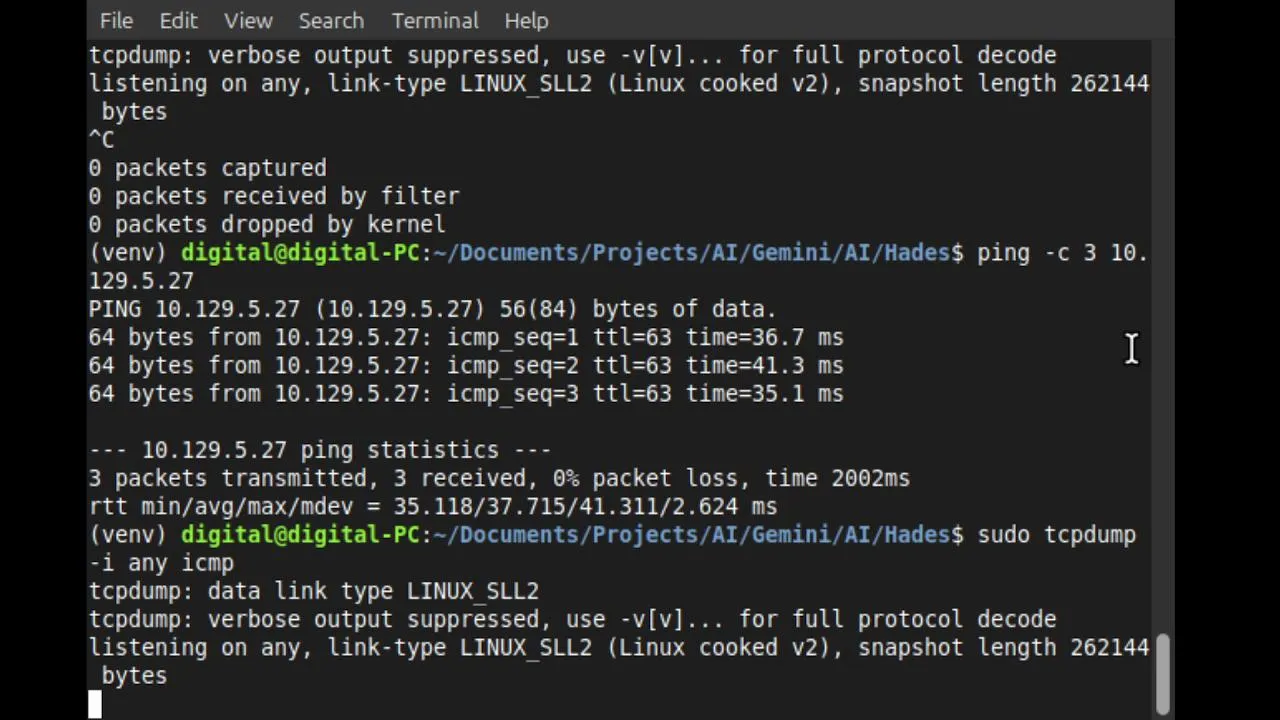Click the 'tcpdump: data link type LINUX_SLL2' line
Image resolution: width=1280 pixels, height=720 pixels.
tap(313, 592)
